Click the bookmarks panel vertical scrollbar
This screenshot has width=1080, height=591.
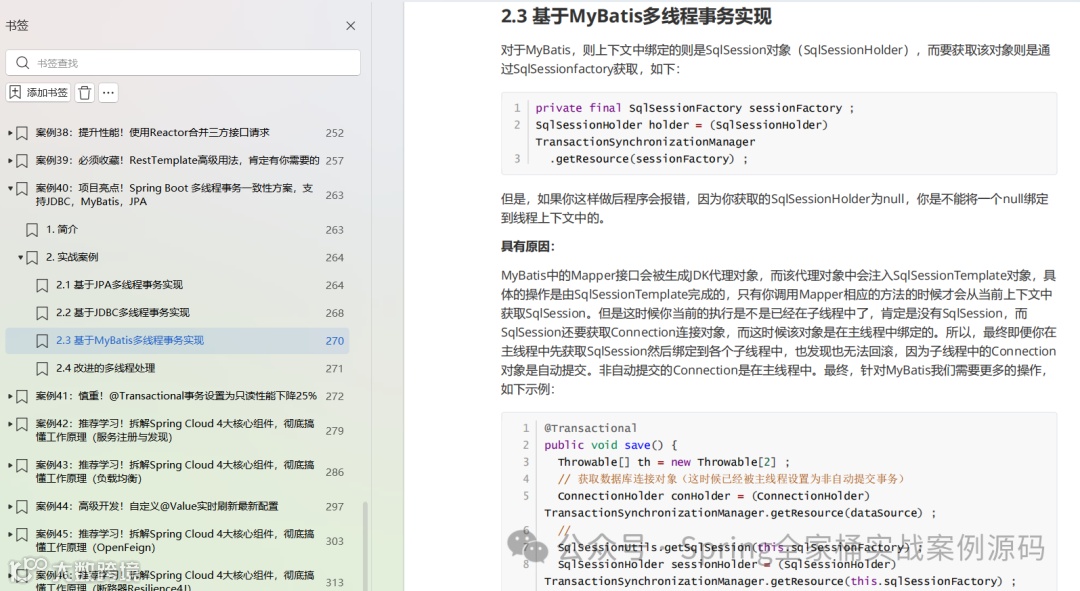click(365, 544)
